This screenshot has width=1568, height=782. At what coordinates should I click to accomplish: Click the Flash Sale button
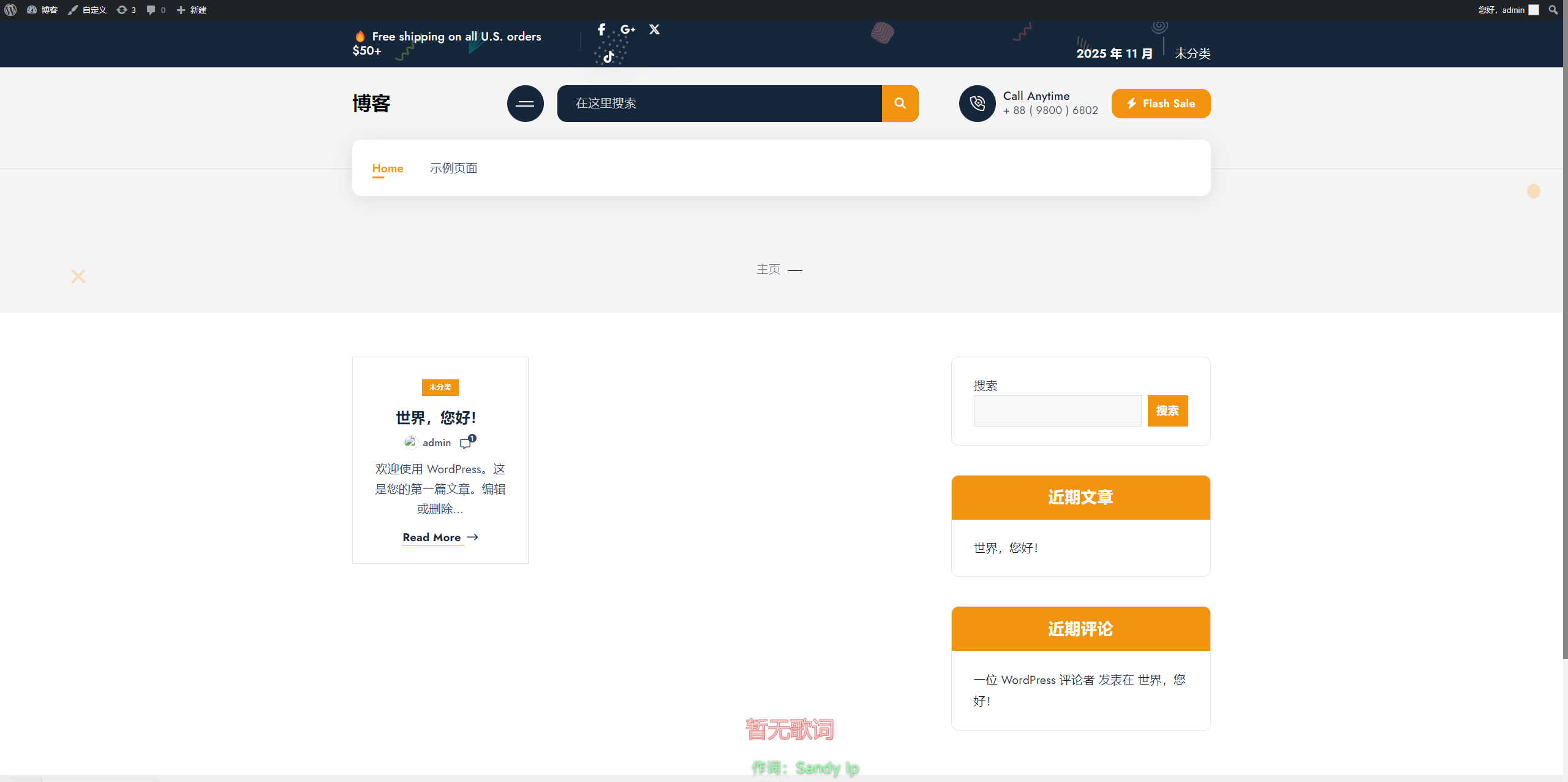click(1161, 104)
